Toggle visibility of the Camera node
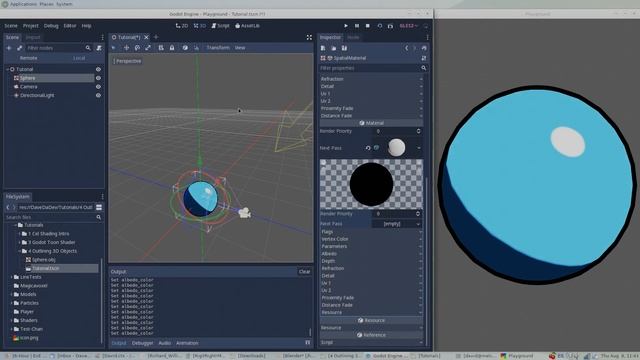Viewport: 640px width, 360px height. point(98,87)
